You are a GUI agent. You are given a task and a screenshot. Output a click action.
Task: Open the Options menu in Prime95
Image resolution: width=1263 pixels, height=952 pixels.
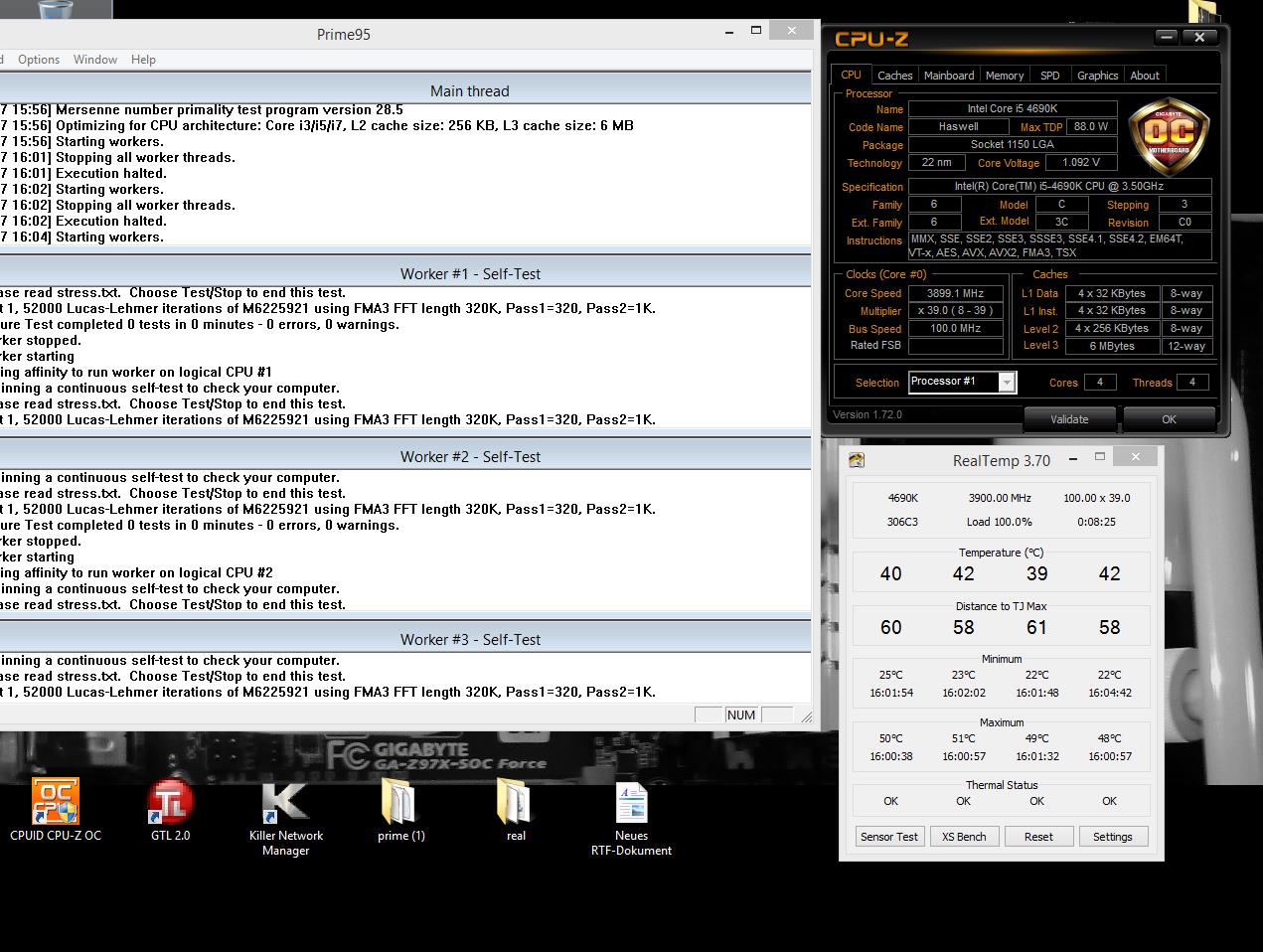click(x=39, y=60)
